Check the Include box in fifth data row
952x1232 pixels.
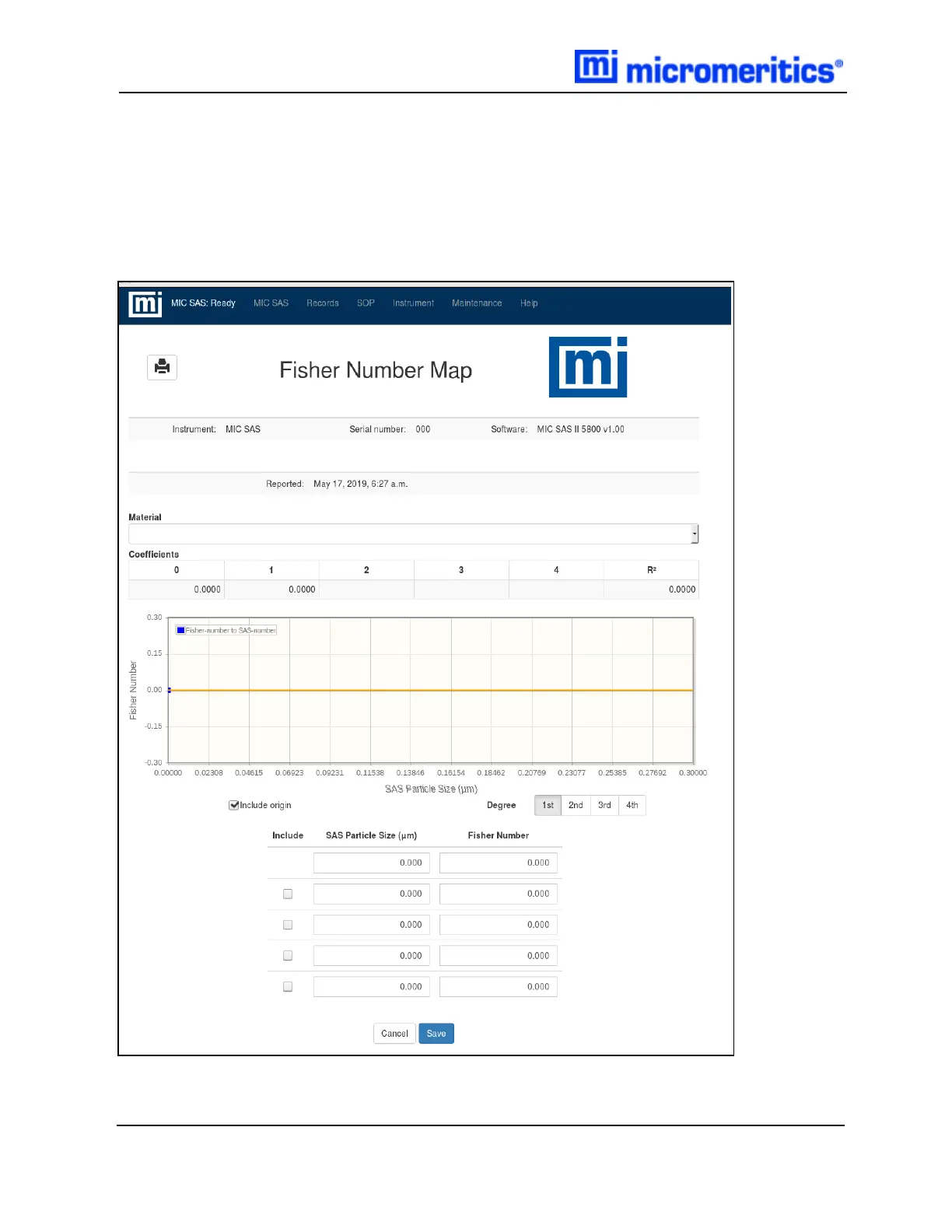click(288, 986)
